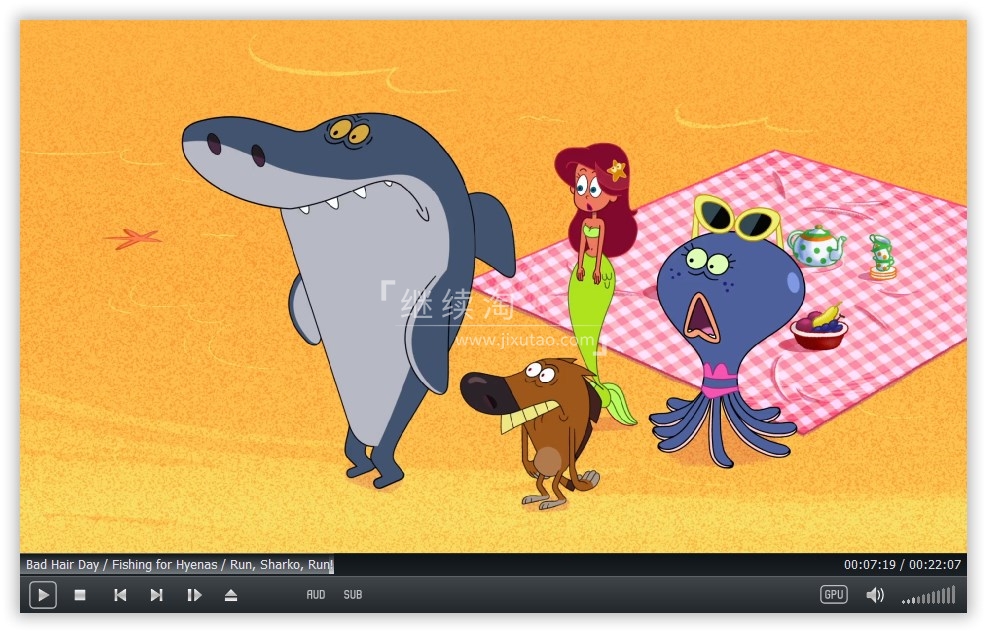Mute audio using the speaker icon
Image resolution: width=987 pixels, height=633 pixels.
coord(875,595)
